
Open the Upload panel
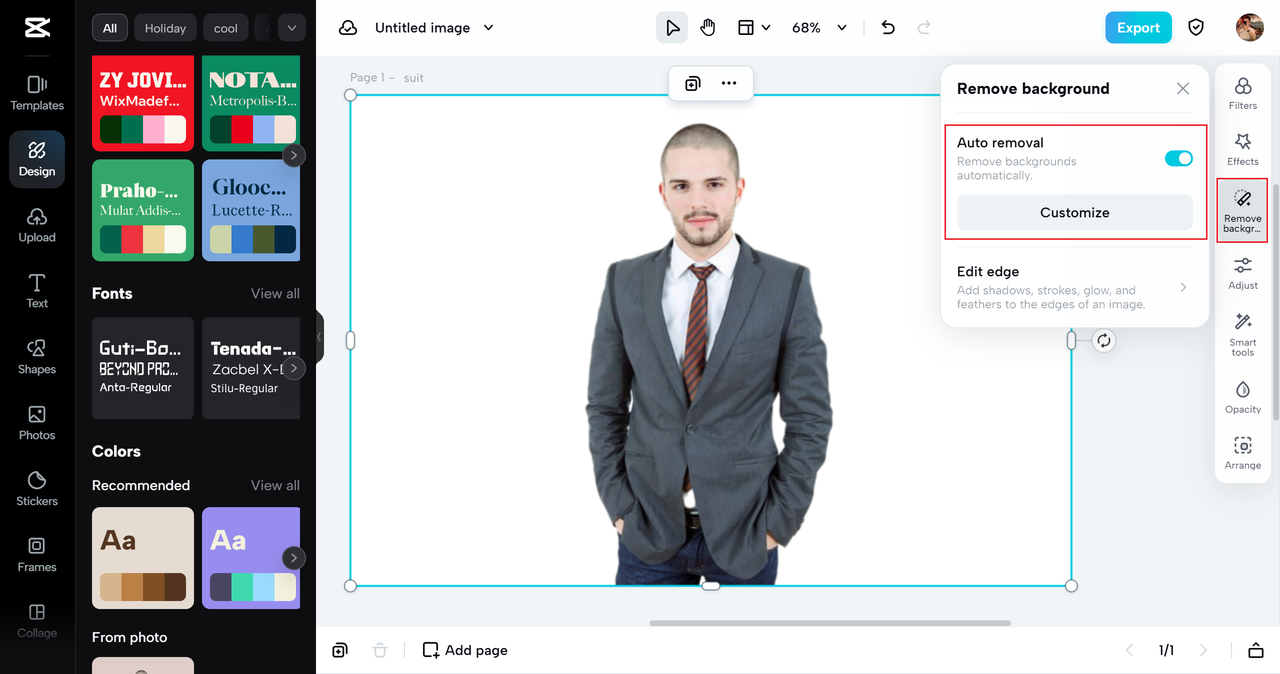(x=37, y=225)
